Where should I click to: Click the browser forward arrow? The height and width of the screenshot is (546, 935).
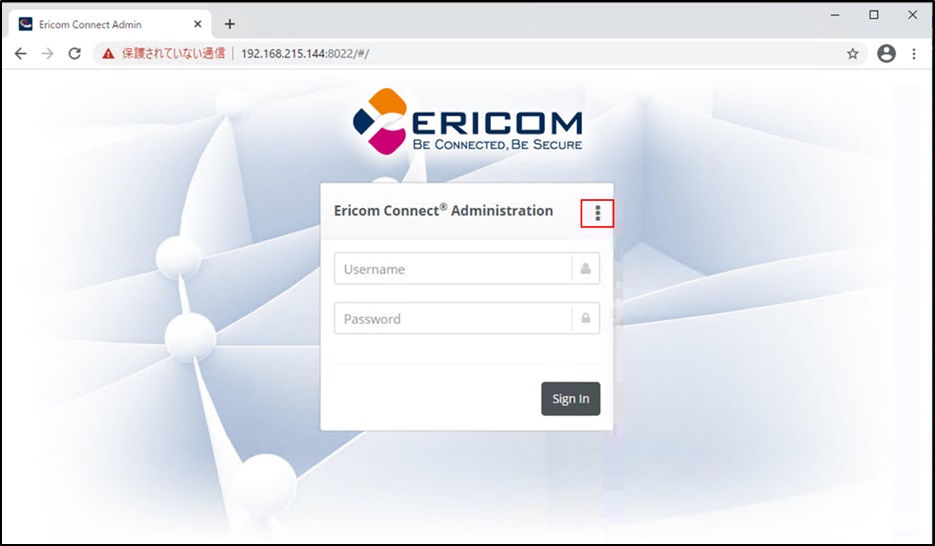tap(47, 54)
